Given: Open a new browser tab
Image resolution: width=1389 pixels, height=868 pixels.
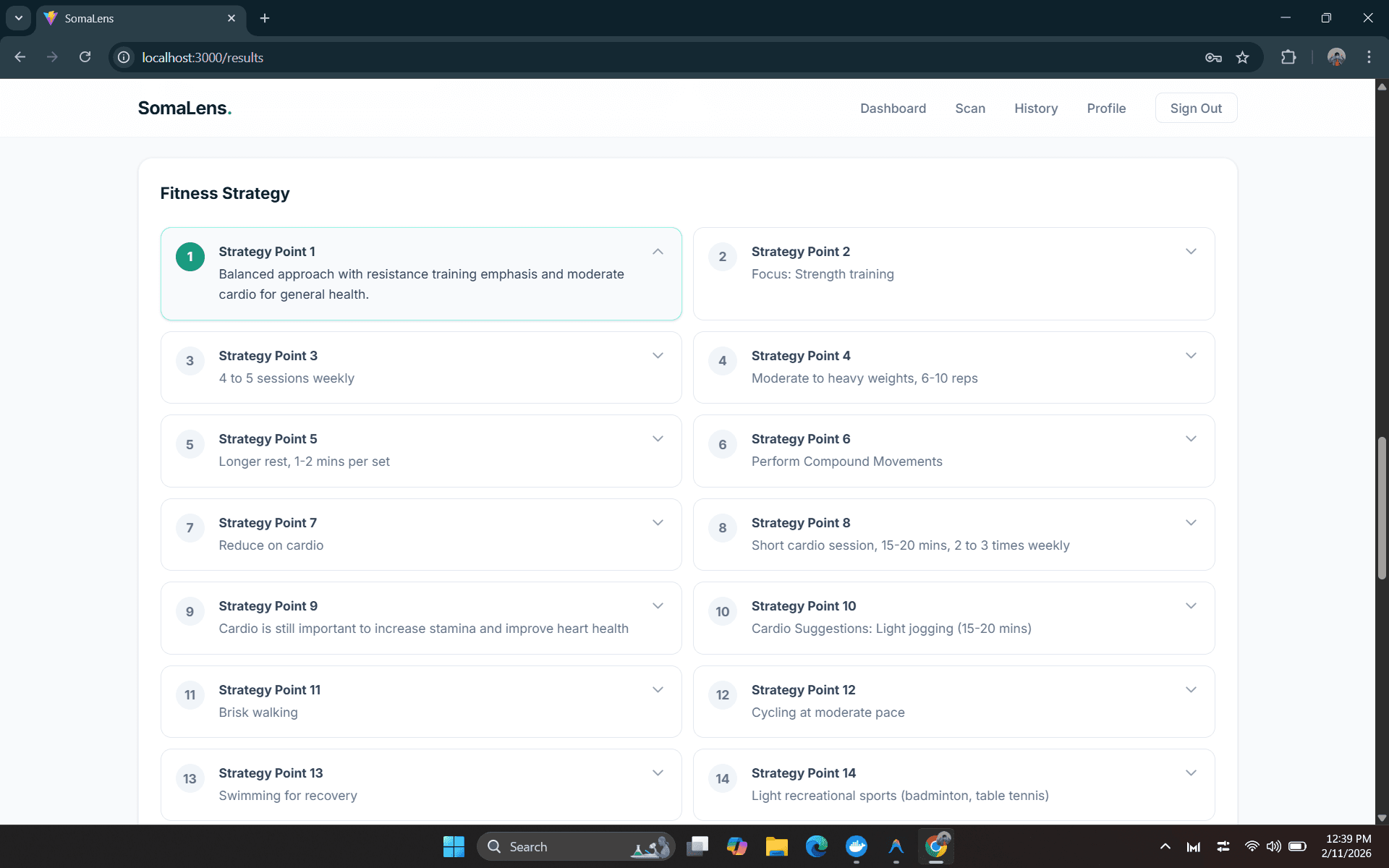Looking at the screenshot, I should pyautogui.click(x=265, y=18).
